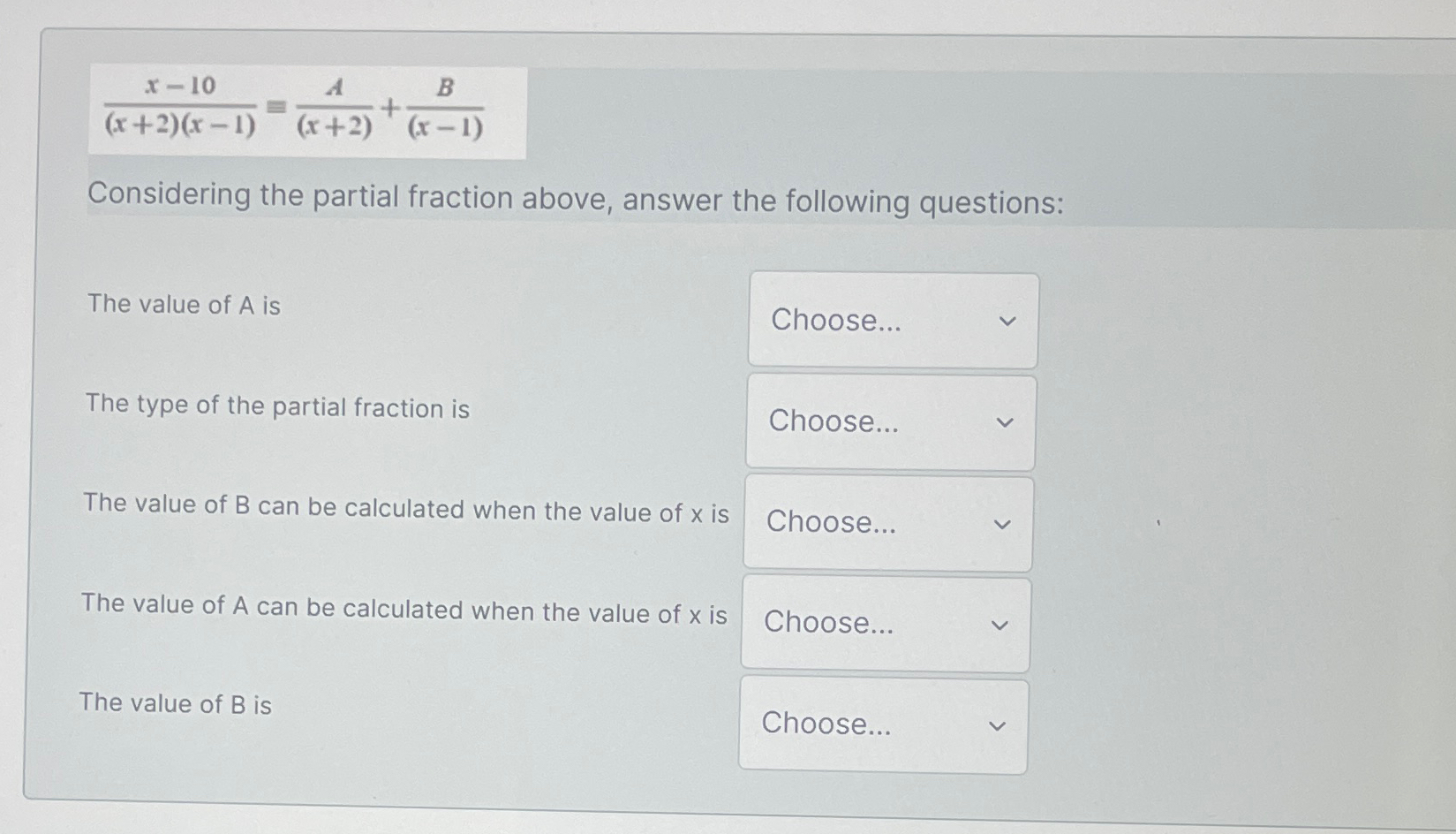Open the dropdown for 'The value of B is'
This screenshot has height=834, width=1456.
(882, 724)
